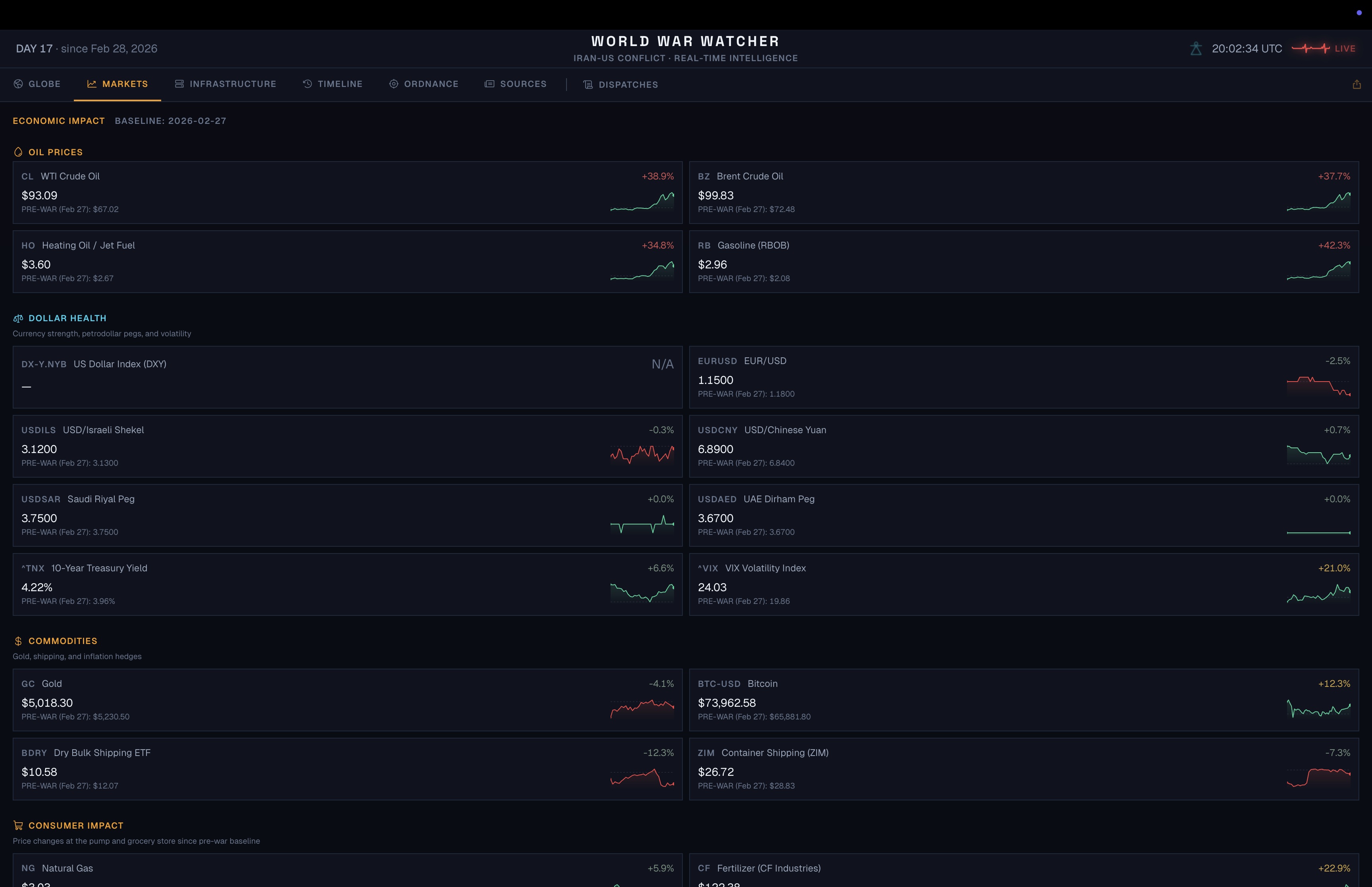Click the oil drop icon beside Oil Prices

pos(18,152)
